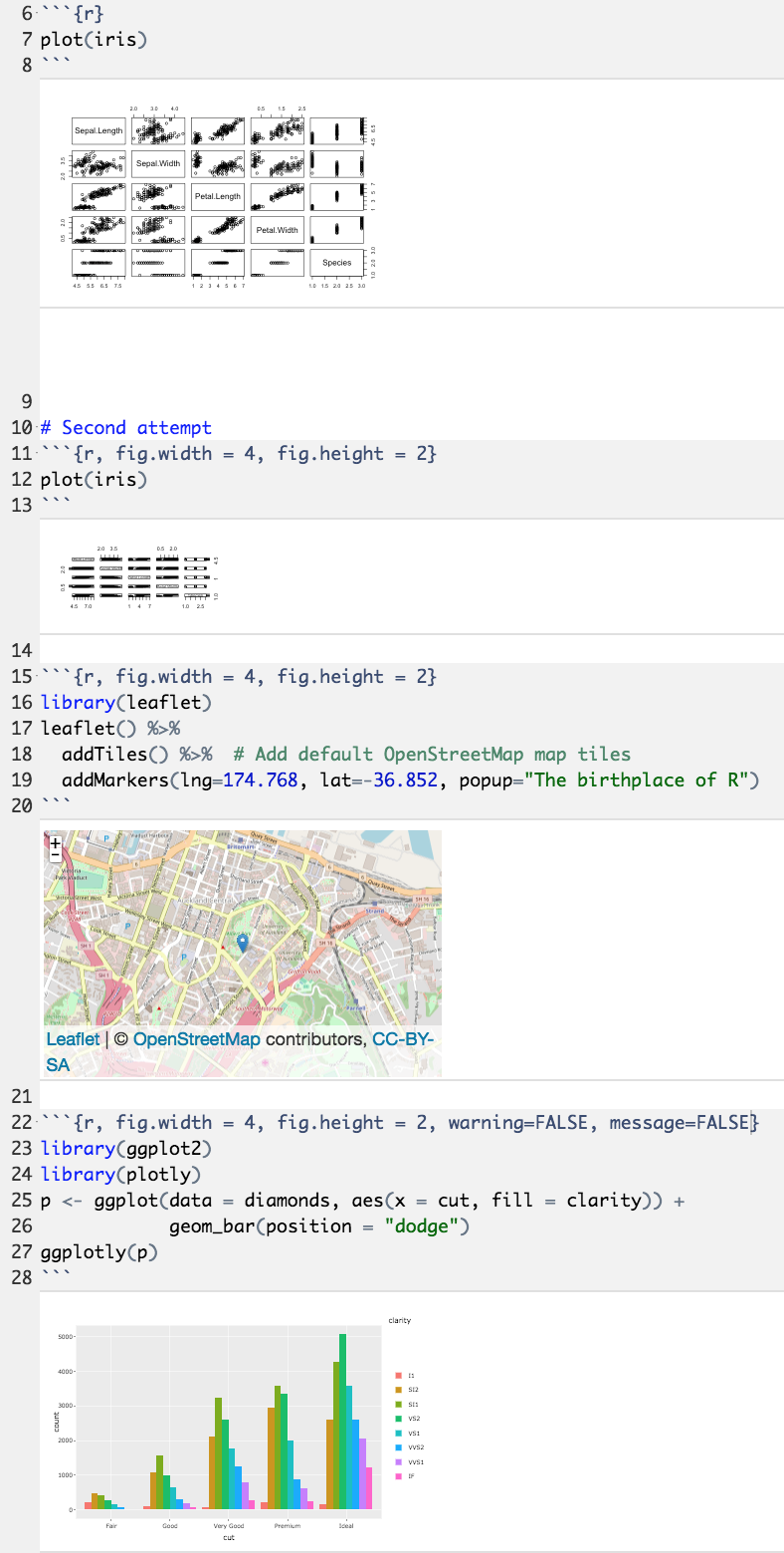Click the tallest VS2 bar in Ideal
The image size is (784, 1553).
tap(343, 1420)
